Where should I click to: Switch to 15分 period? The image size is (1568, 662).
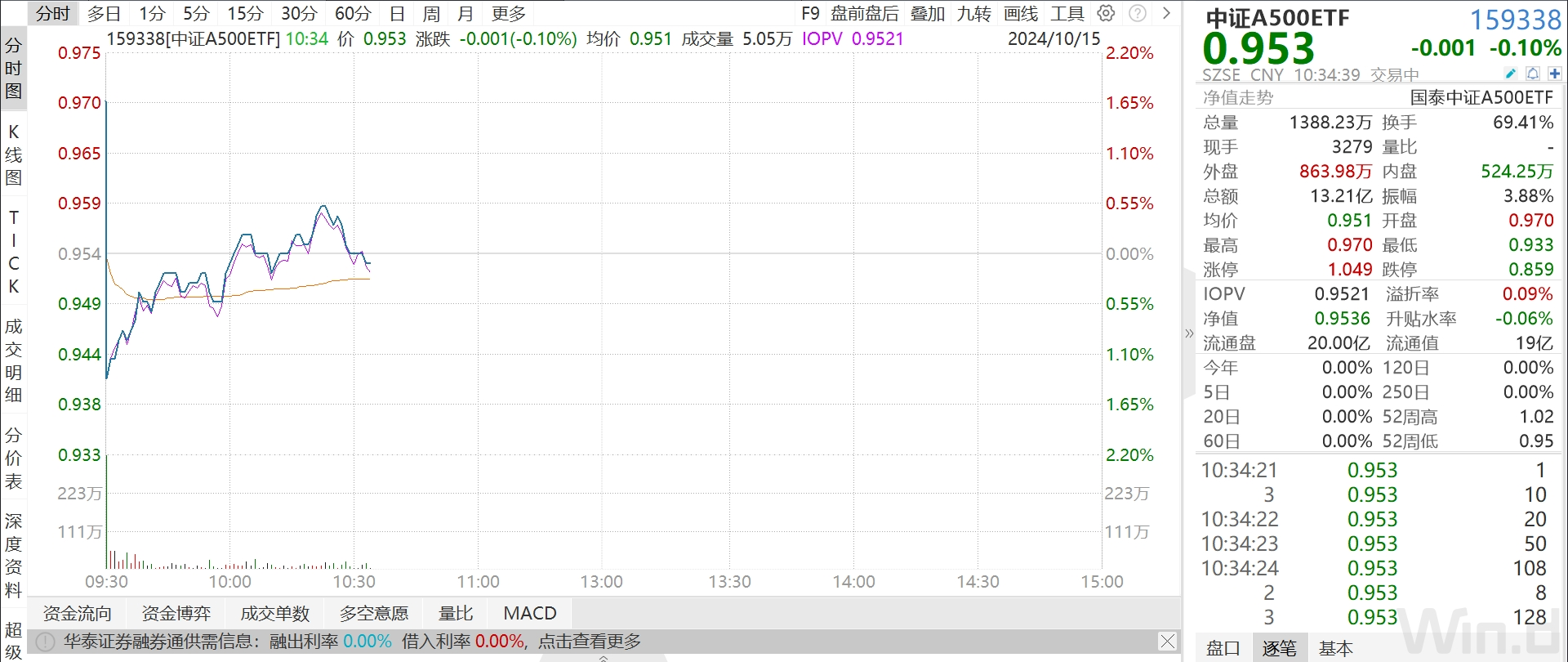pos(245,13)
